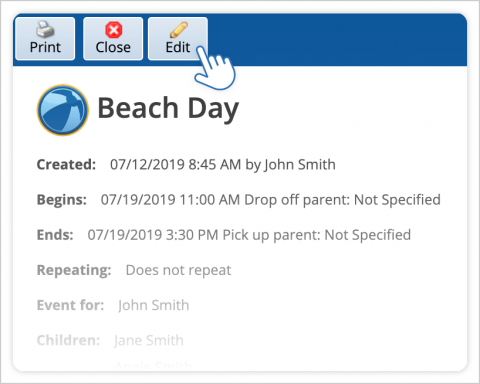Click the Created label

coord(66,164)
